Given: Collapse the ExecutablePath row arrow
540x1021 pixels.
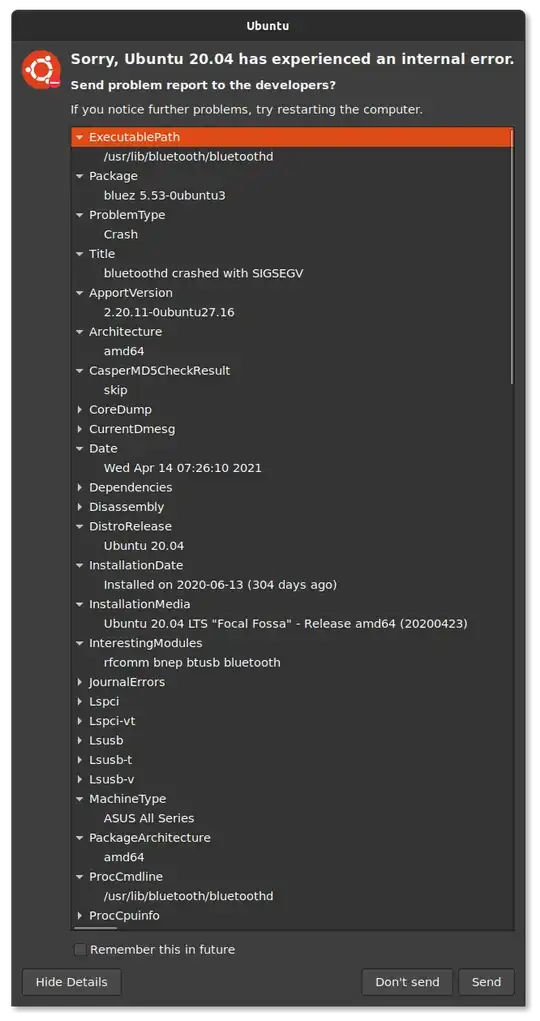Looking at the screenshot, I should coord(79,137).
